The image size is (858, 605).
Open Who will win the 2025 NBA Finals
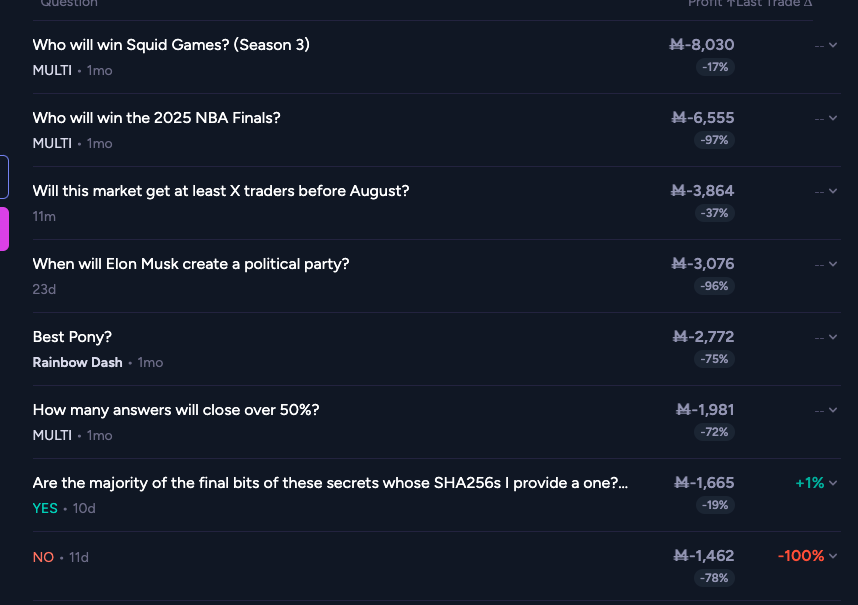(x=156, y=118)
